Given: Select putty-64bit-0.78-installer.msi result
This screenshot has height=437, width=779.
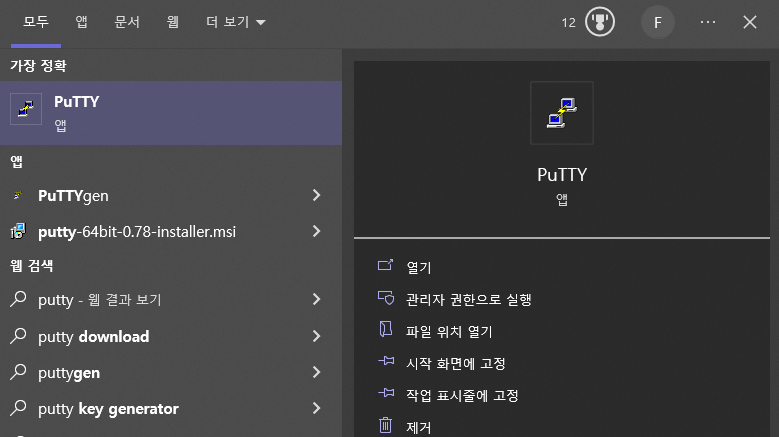Looking at the screenshot, I should tap(171, 231).
